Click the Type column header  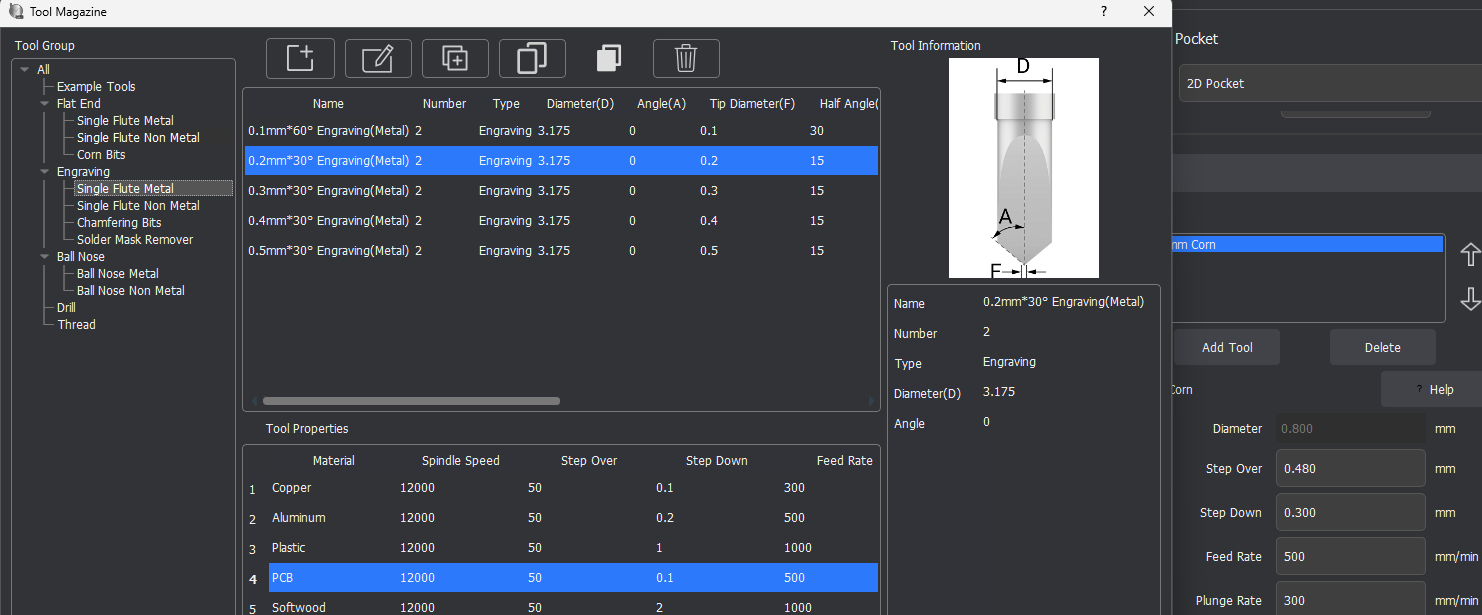[x=506, y=104]
